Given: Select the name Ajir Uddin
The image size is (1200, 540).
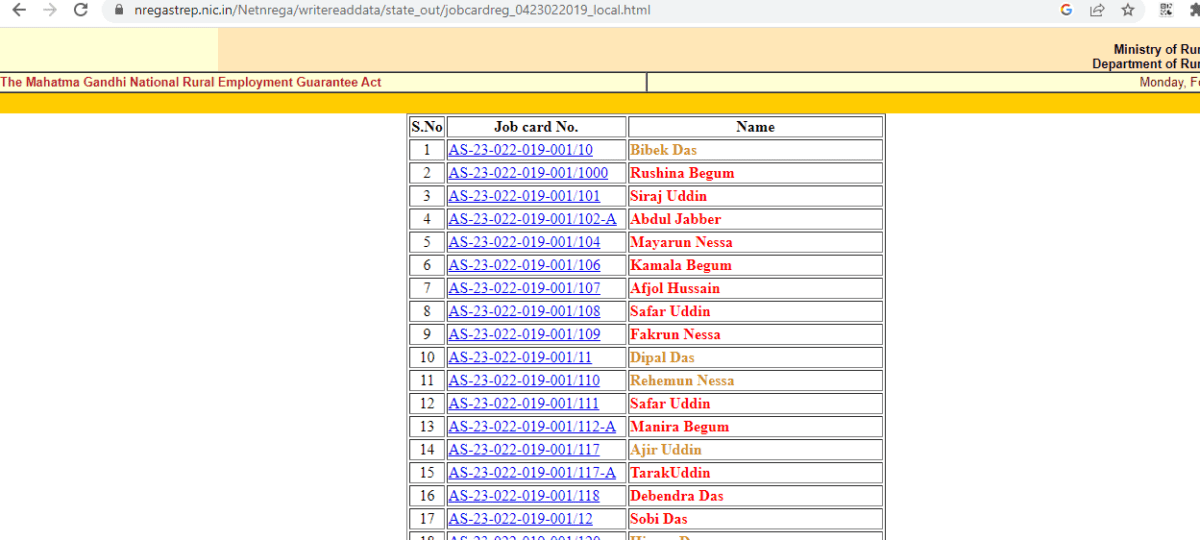Looking at the screenshot, I should [666, 449].
